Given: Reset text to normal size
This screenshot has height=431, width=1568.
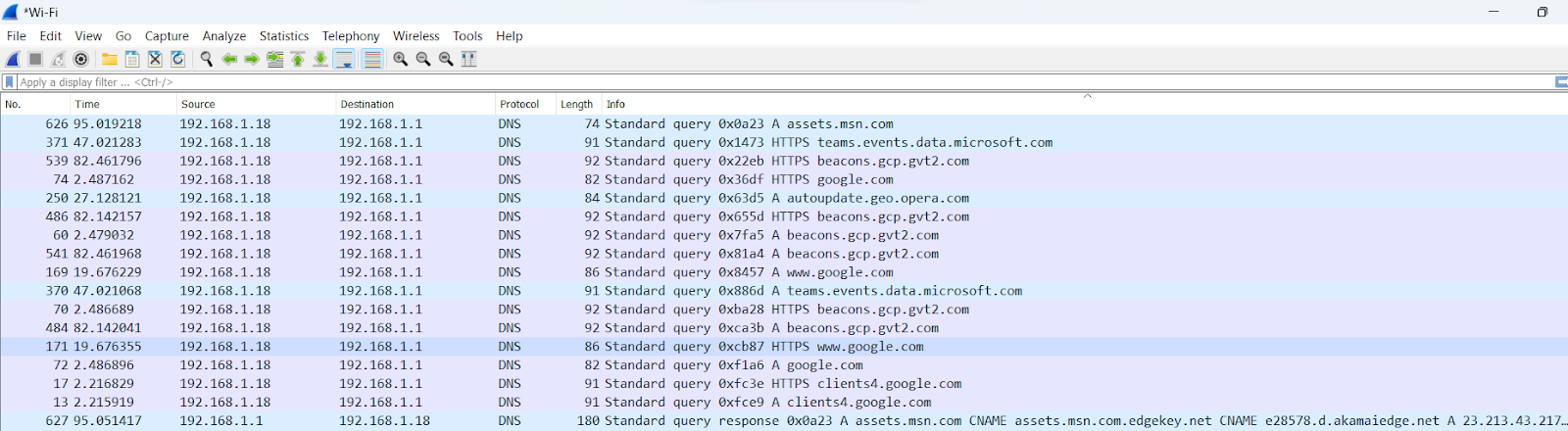Looking at the screenshot, I should (446, 59).
